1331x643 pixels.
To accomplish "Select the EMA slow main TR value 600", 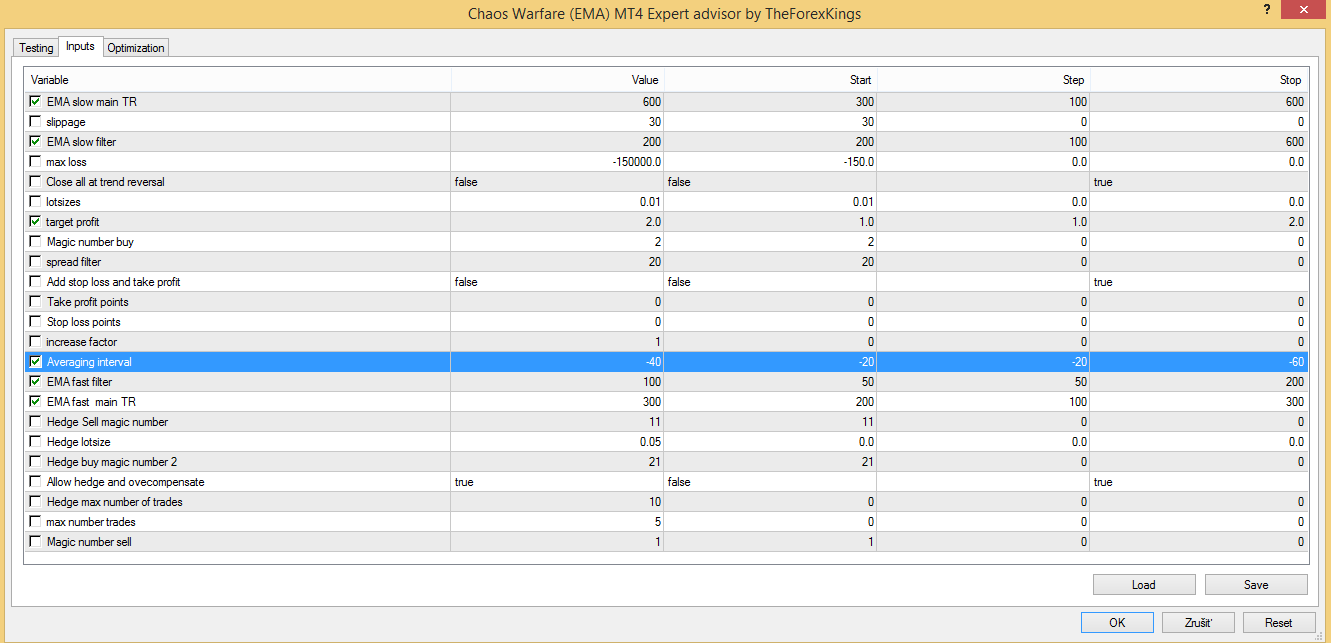I will point(557,102).
